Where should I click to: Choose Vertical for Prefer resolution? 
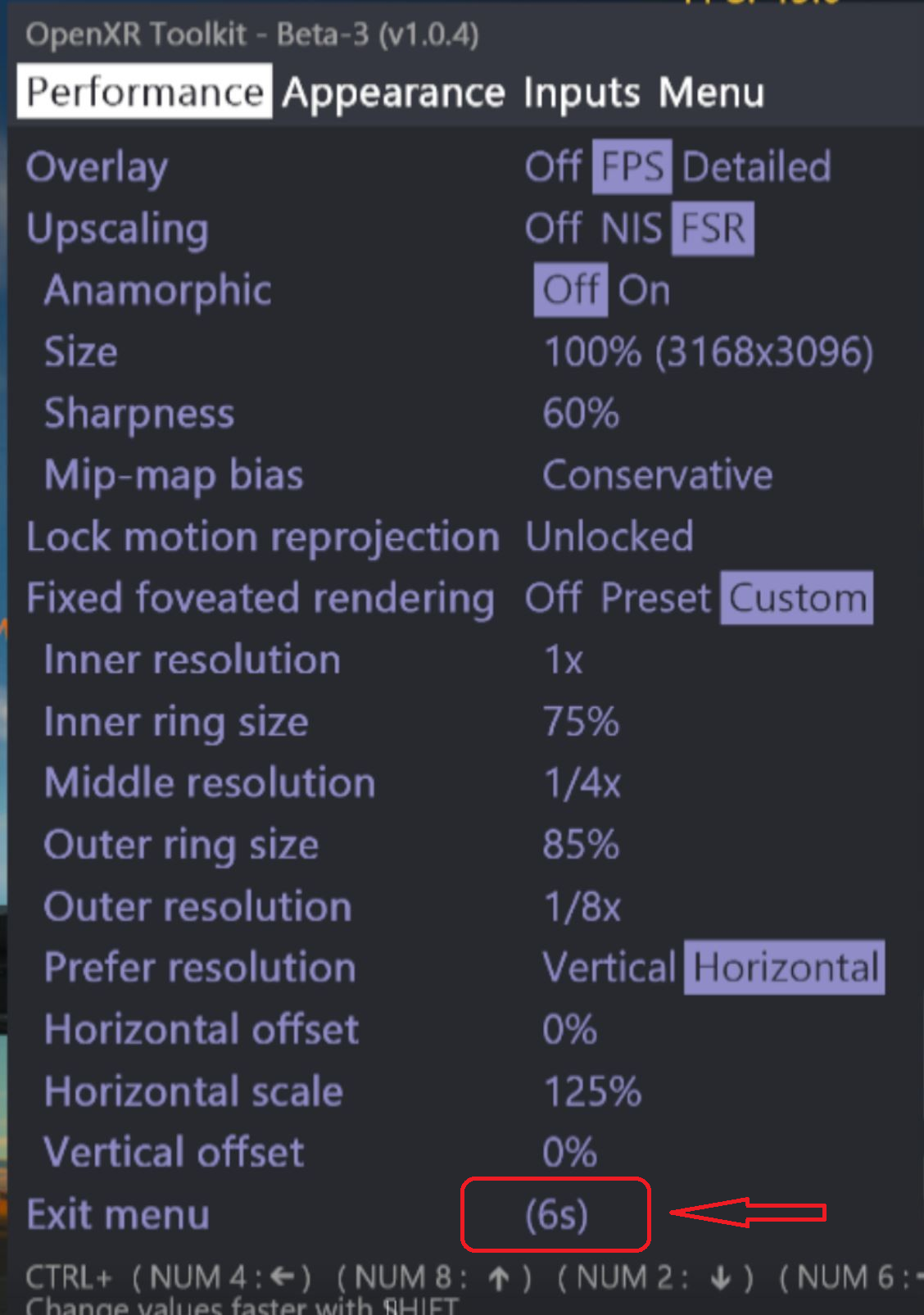[609, 968]
